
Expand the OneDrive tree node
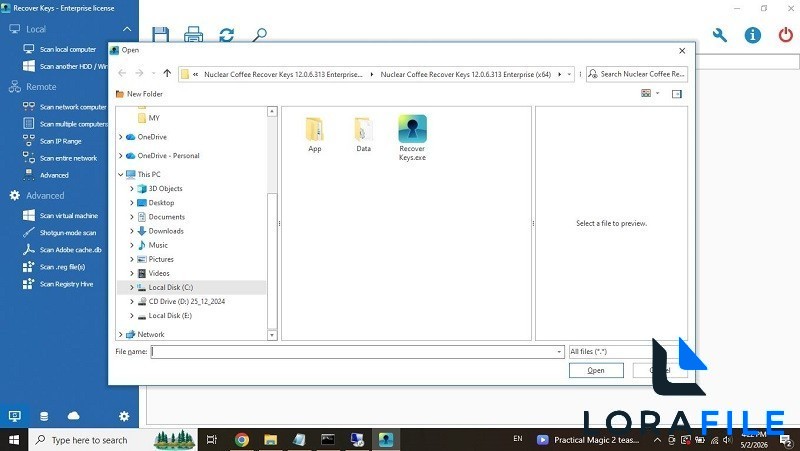(120, 137)
